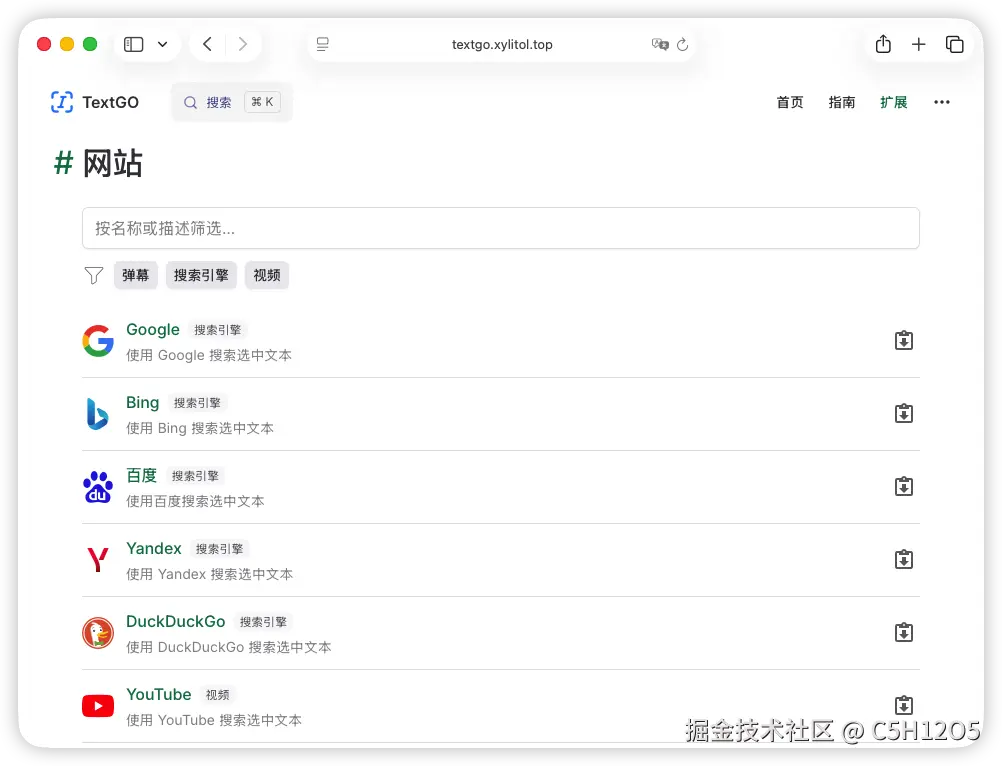This screenshot has height=766, width=1002.
Task: Click the Baidu paw logo
Action: (97, 487)
